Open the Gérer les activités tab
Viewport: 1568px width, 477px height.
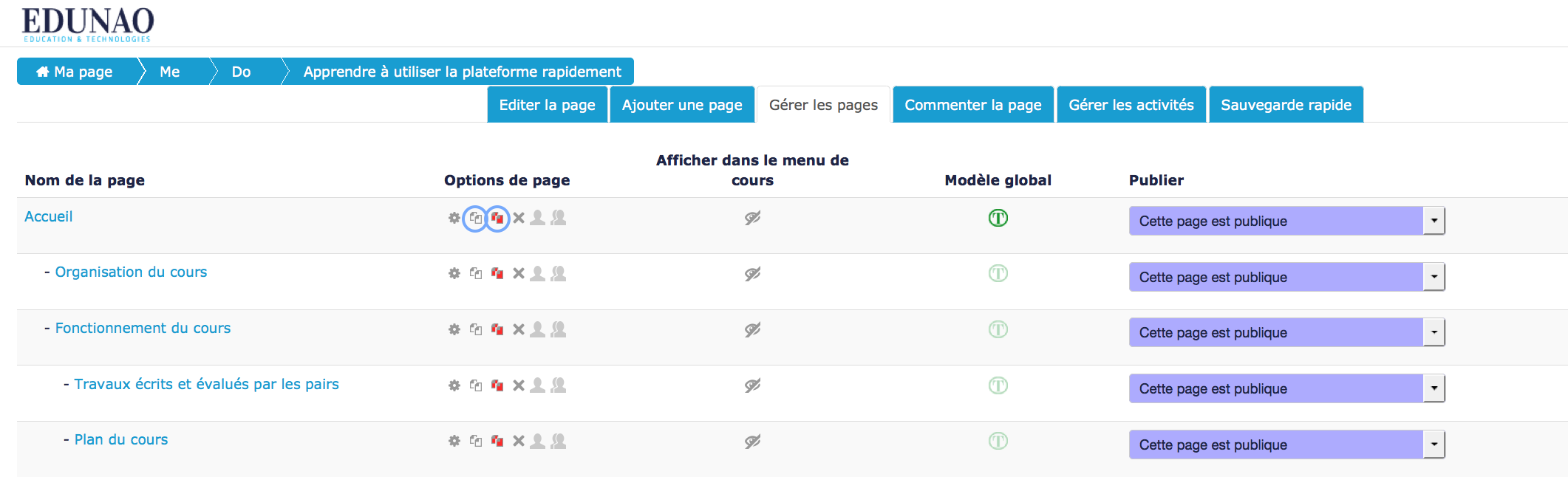[x=1131, y=105]
